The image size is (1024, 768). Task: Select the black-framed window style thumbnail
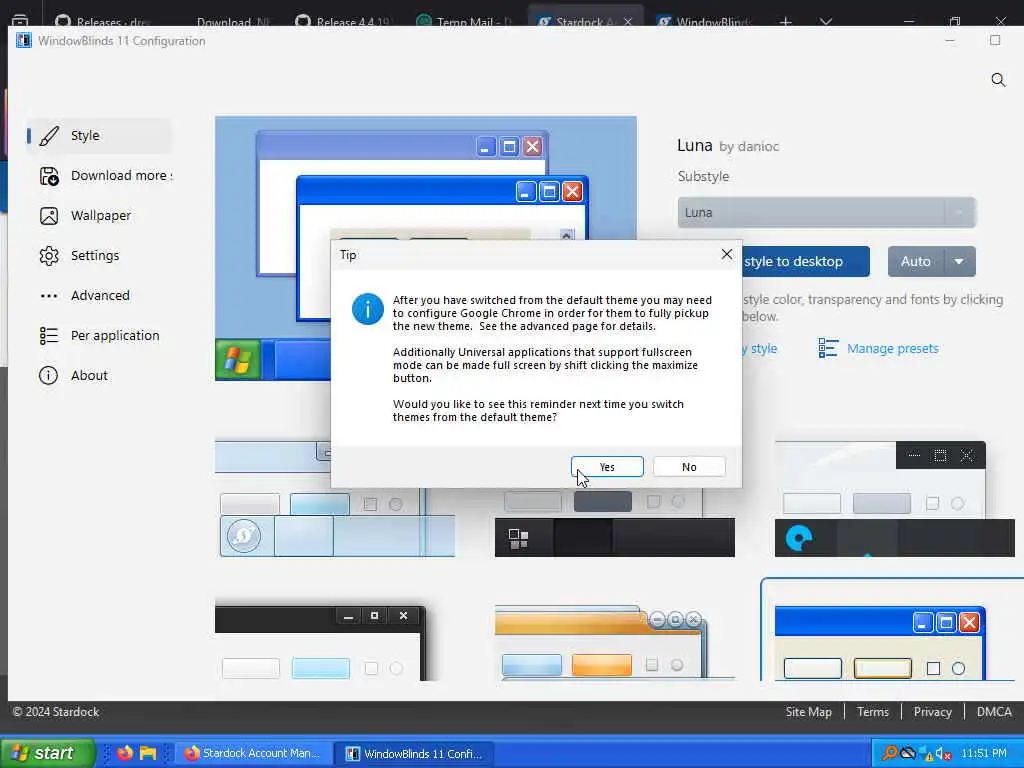click(321, 643)
